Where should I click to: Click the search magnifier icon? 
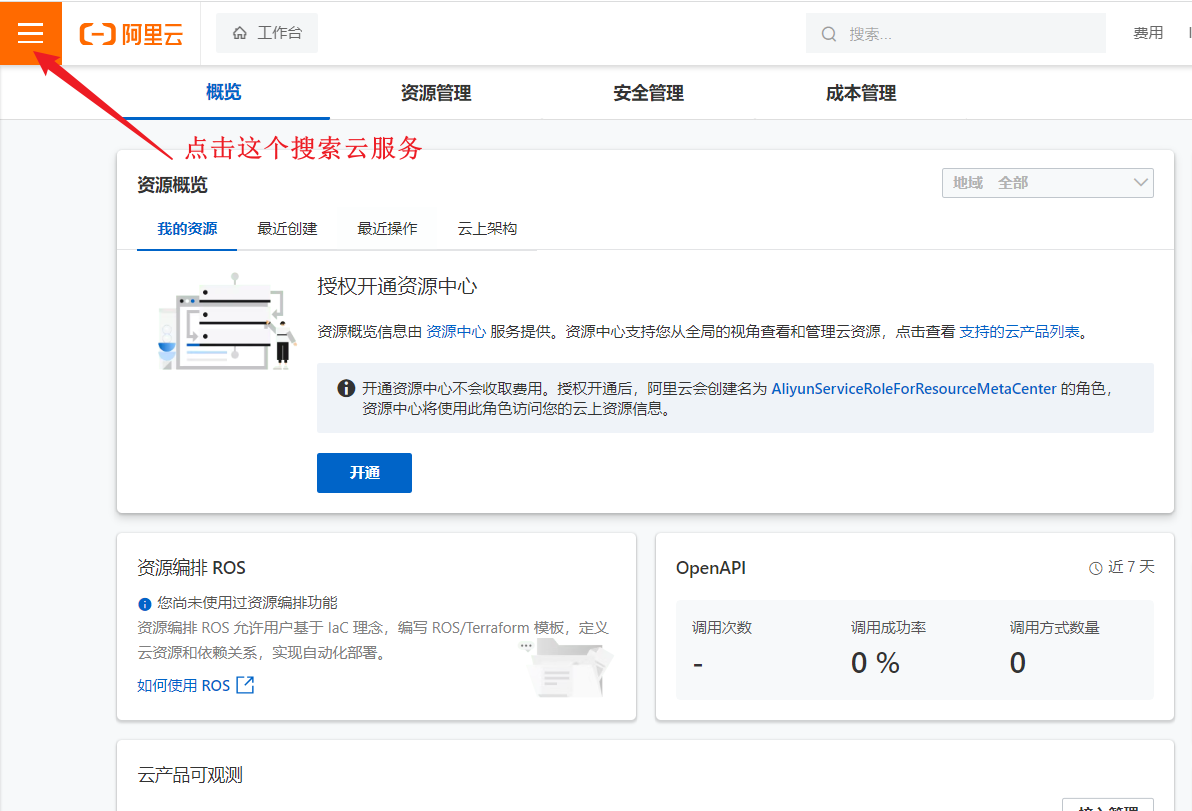(x=829, y=34)
